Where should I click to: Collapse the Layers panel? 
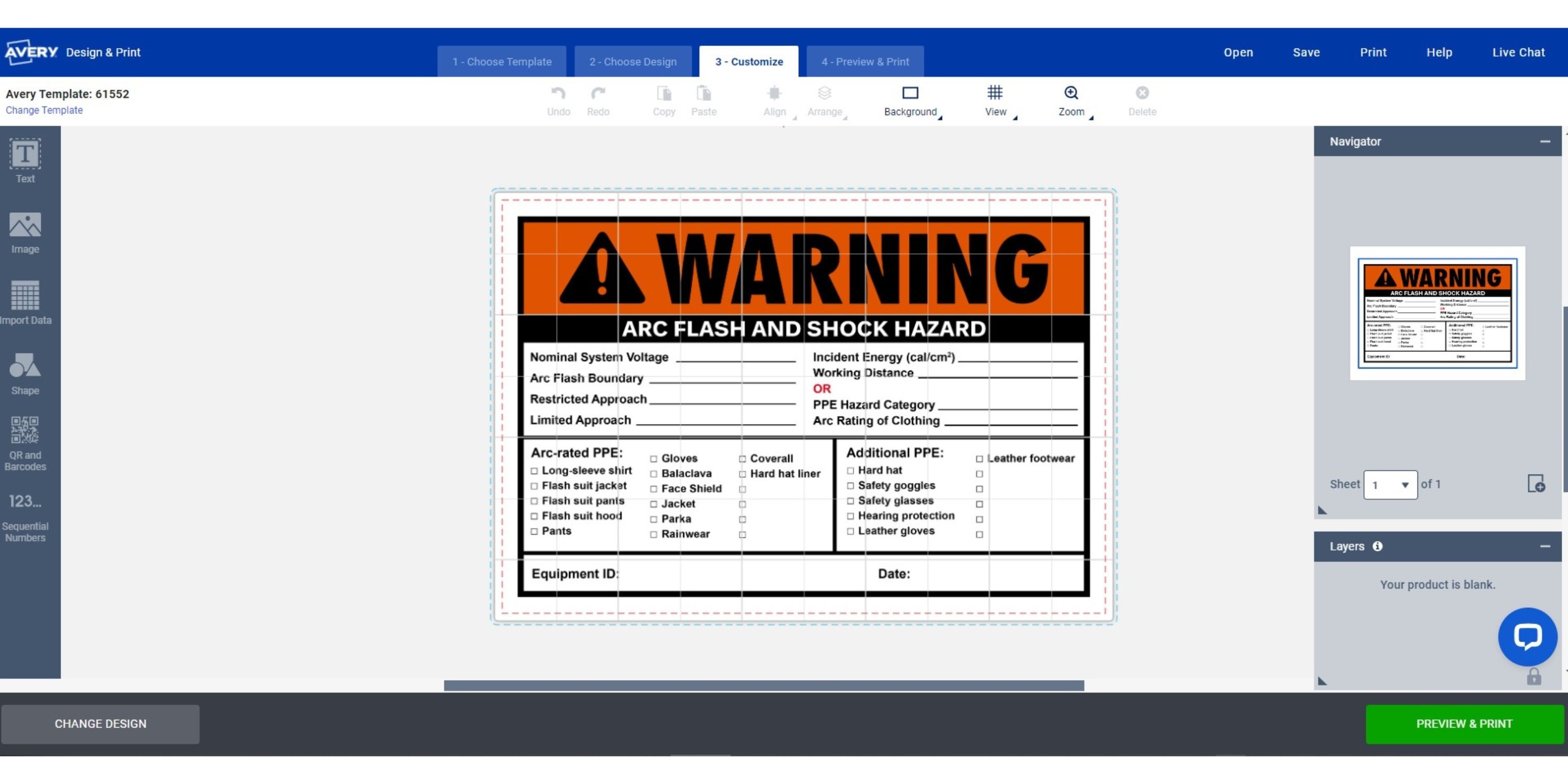pyautogui.click(x=1544, y=547)
